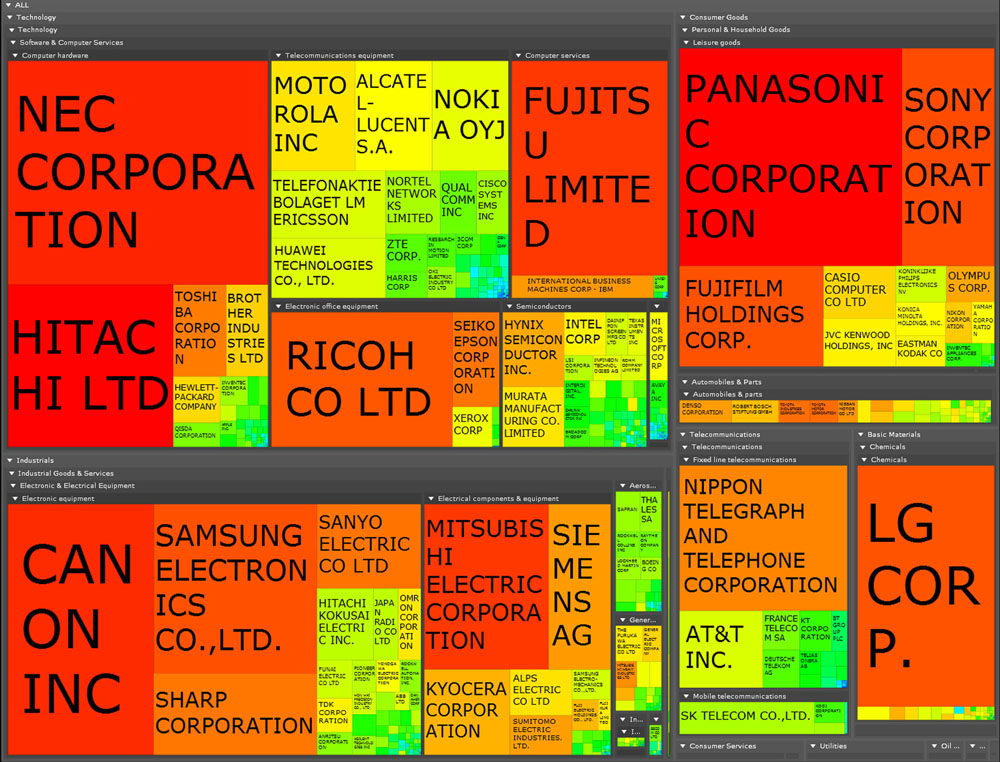Select the SK Telecom Co., Ltd. tile
Image resolution: width=1000 pixels, height=762 pixels.
(745, 716)
